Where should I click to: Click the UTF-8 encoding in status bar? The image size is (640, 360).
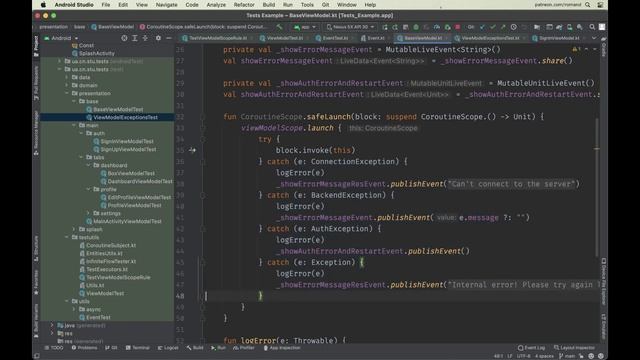click(x=524, y=356)
